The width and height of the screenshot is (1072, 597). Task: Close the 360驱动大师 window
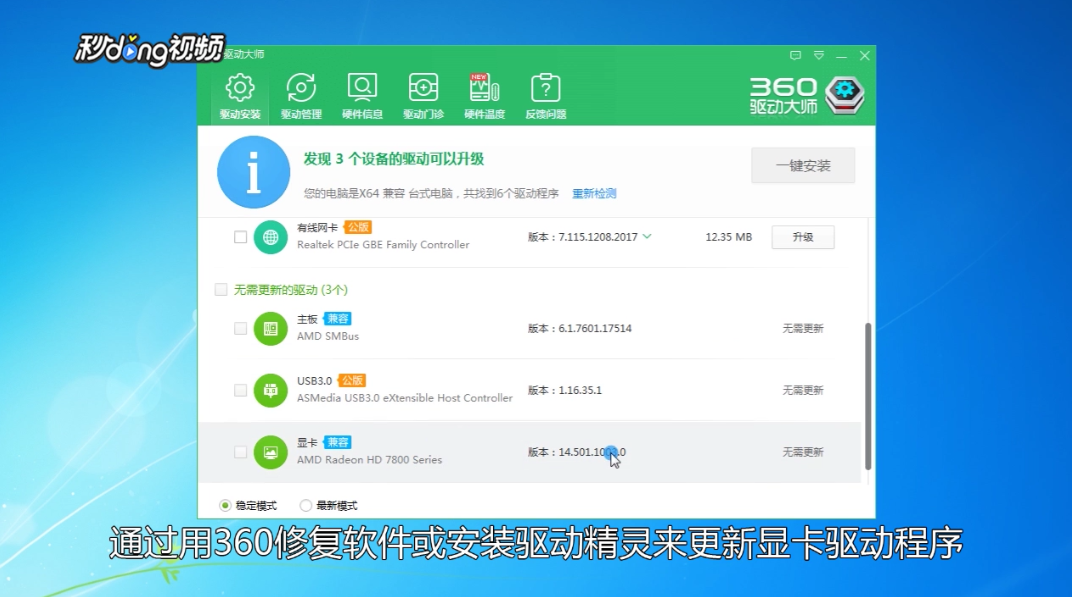(865, 55)
